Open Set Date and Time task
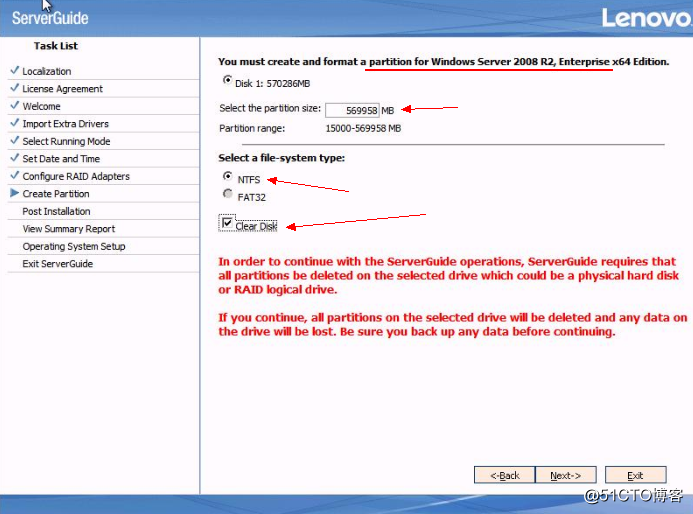 pyautogui.click(x=61, y=159)
